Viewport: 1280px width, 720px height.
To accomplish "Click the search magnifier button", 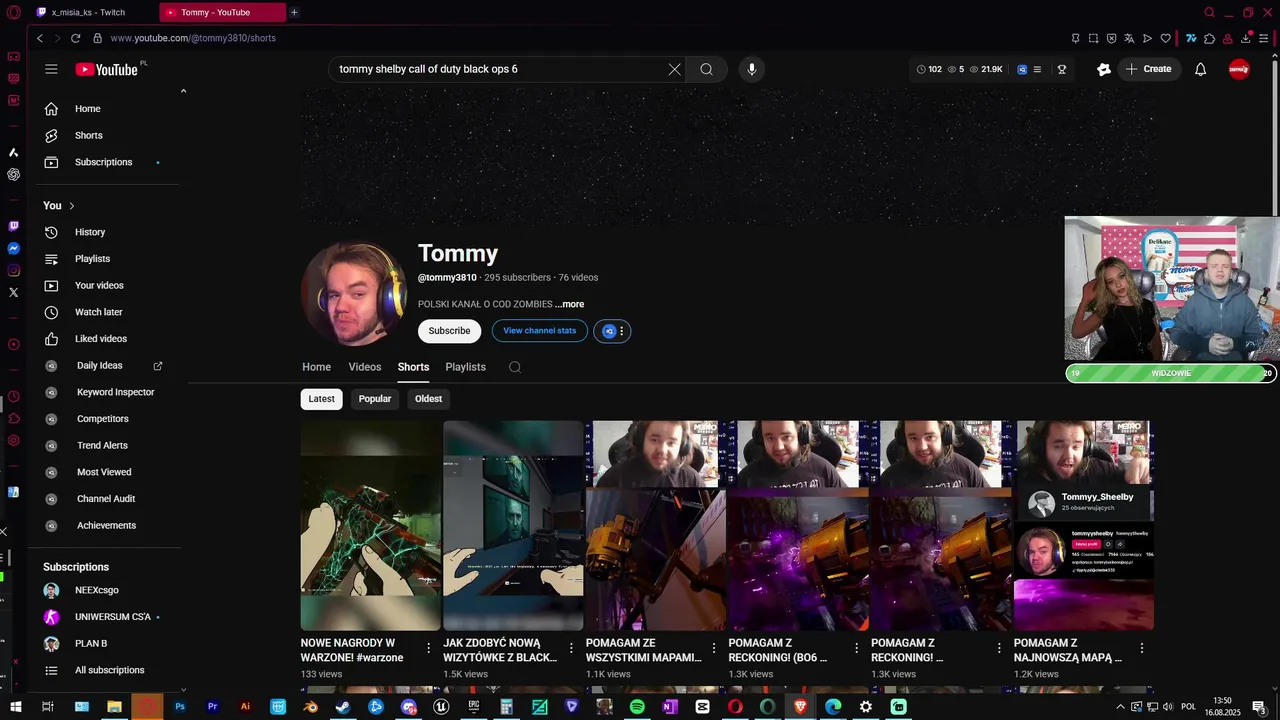I will click(x=706, y=69).
